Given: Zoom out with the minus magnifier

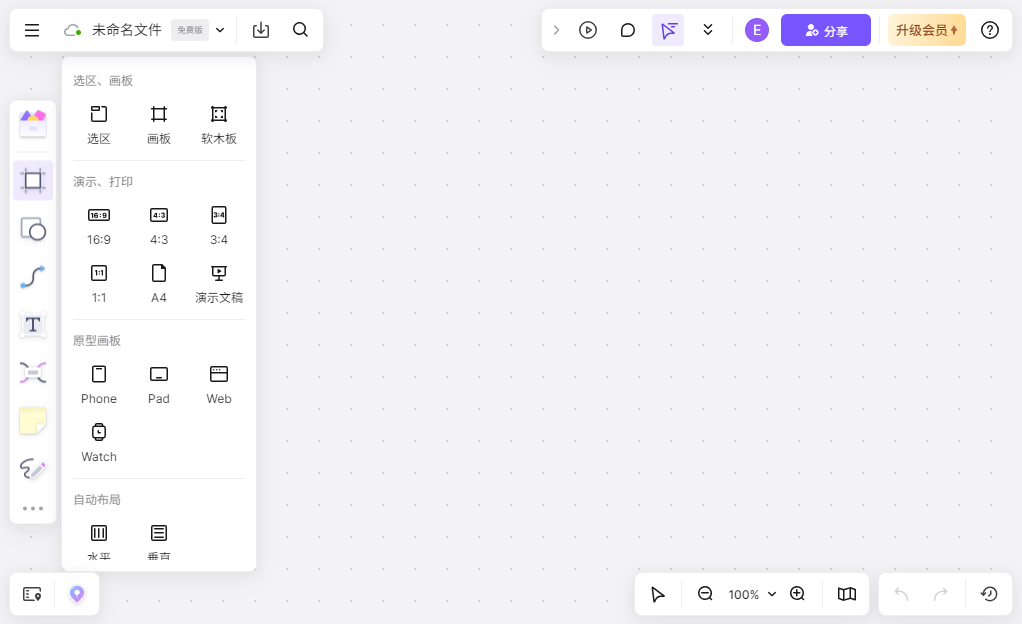Looking at the screenshot, I should tap(705, 594).
